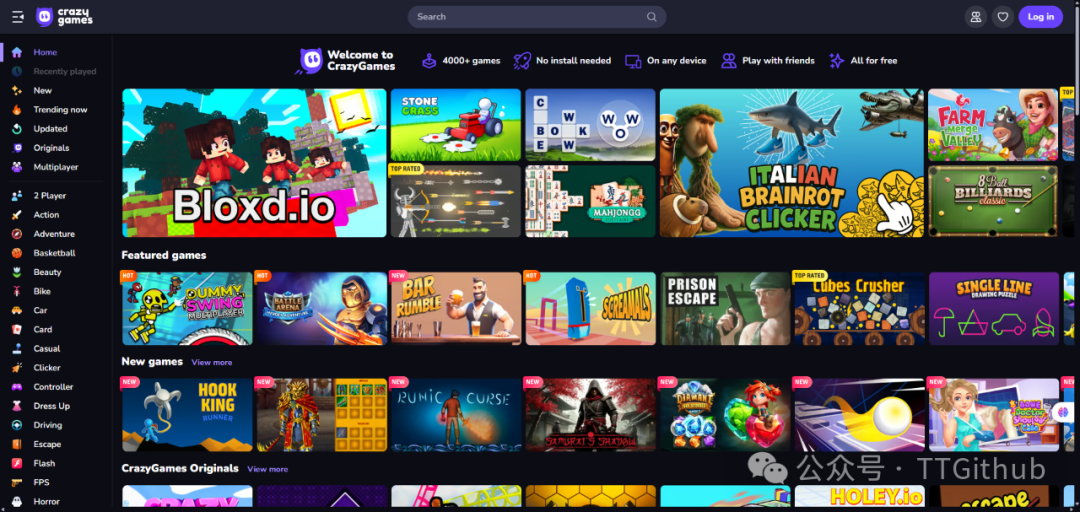Click the Beauty category icon
This screenshot has height=512, width=1080.
point(17,272)
